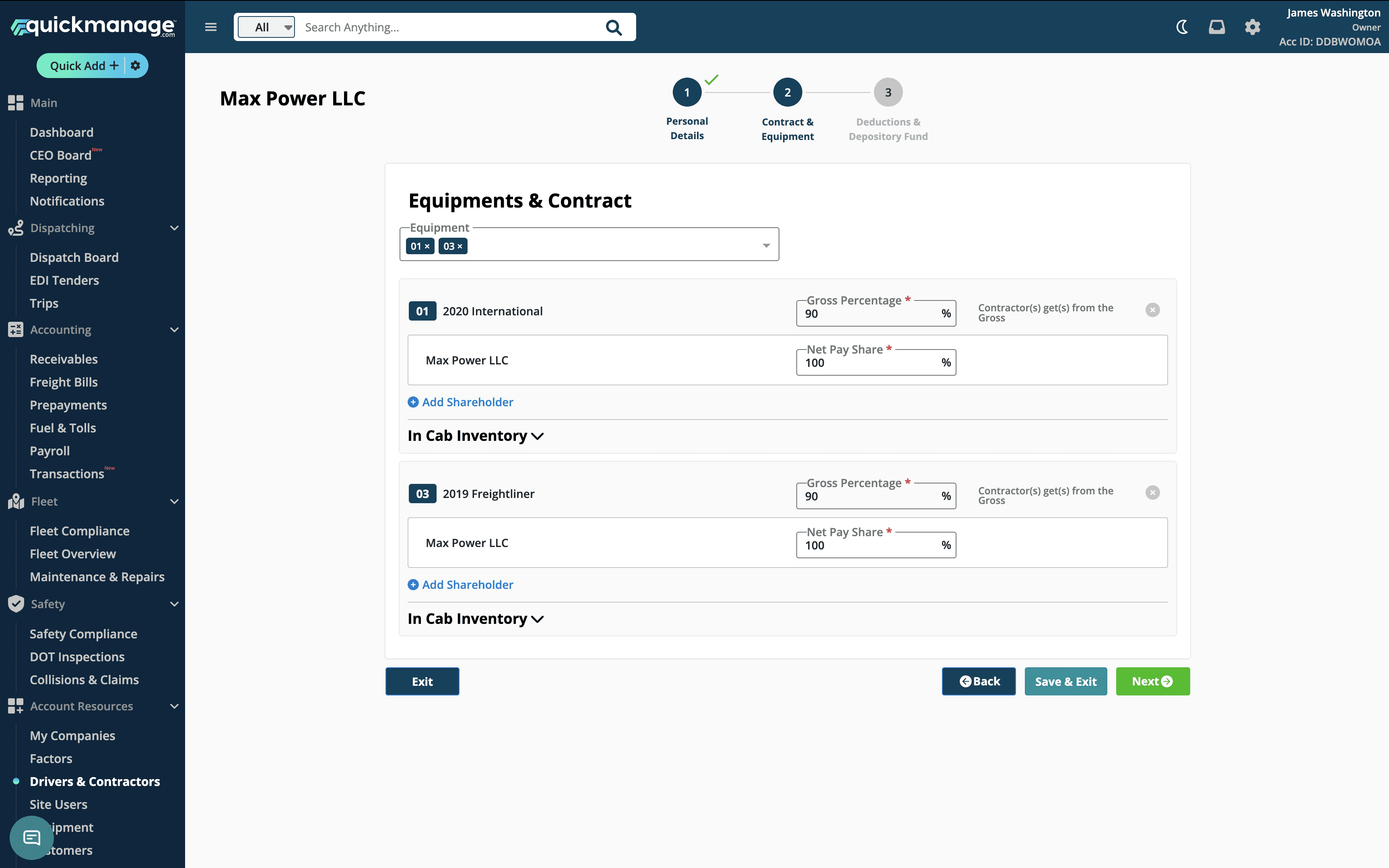Open the chat support bubble

point(31,837)
